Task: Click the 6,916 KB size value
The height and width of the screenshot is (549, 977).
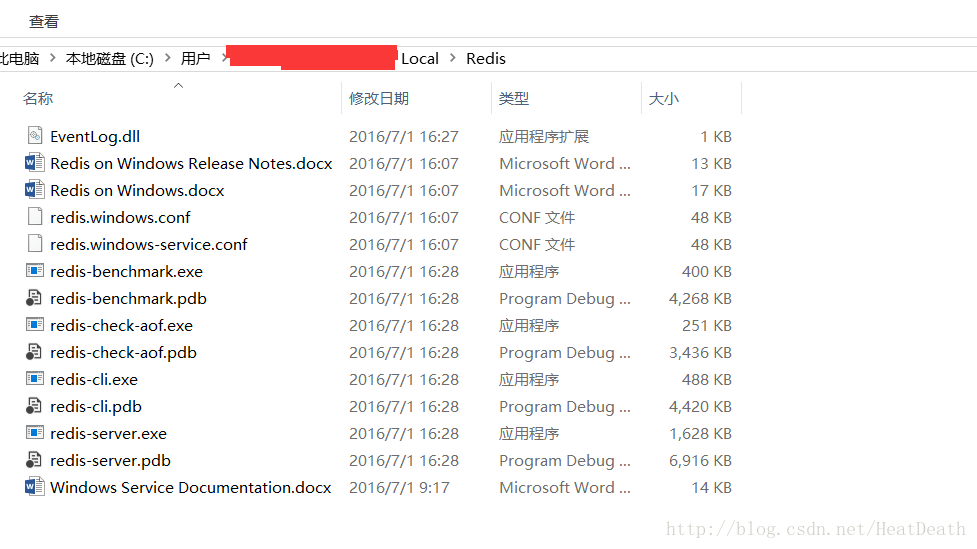Action: (700, 461)
